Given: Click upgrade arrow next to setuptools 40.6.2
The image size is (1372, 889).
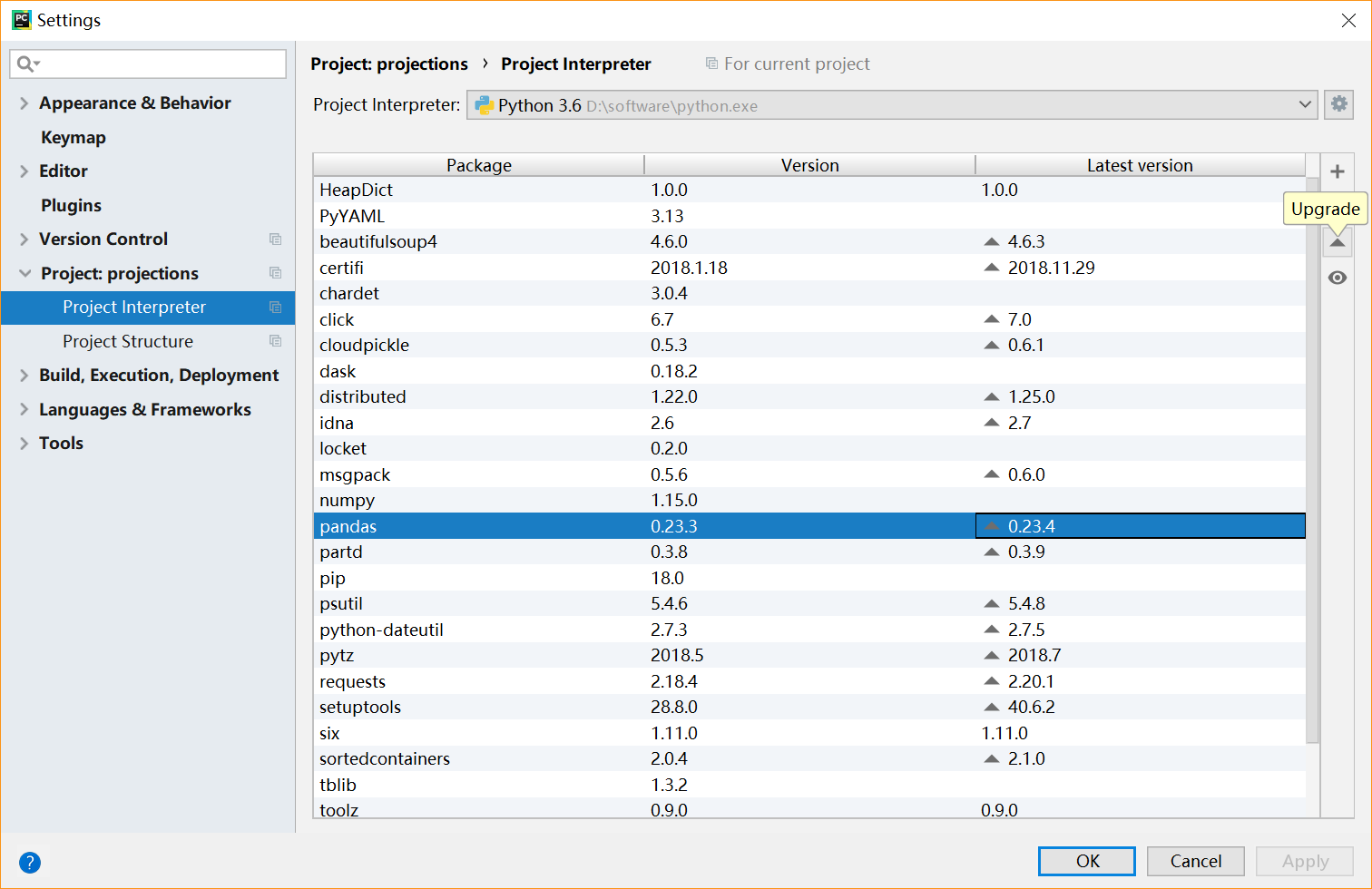Looking at the screenshot, I should 992,707.
